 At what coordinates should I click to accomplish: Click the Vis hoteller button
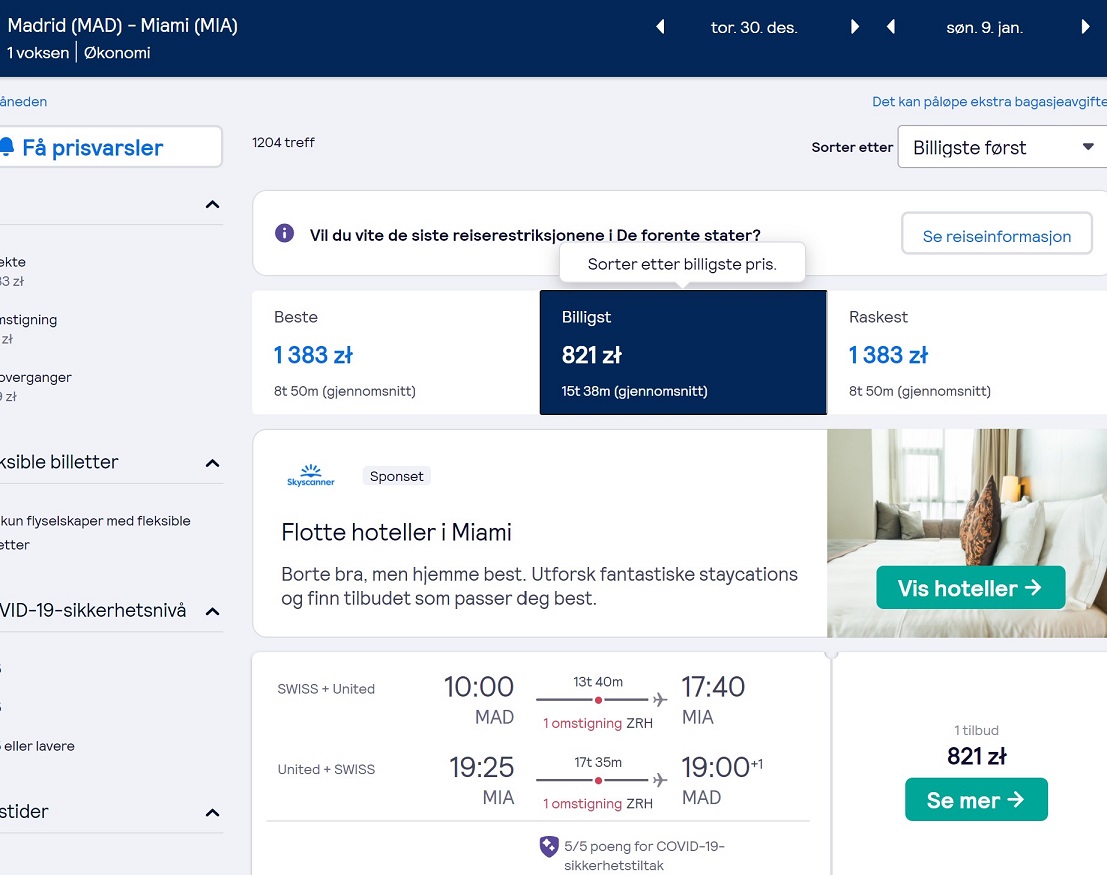tap(971, 588)
